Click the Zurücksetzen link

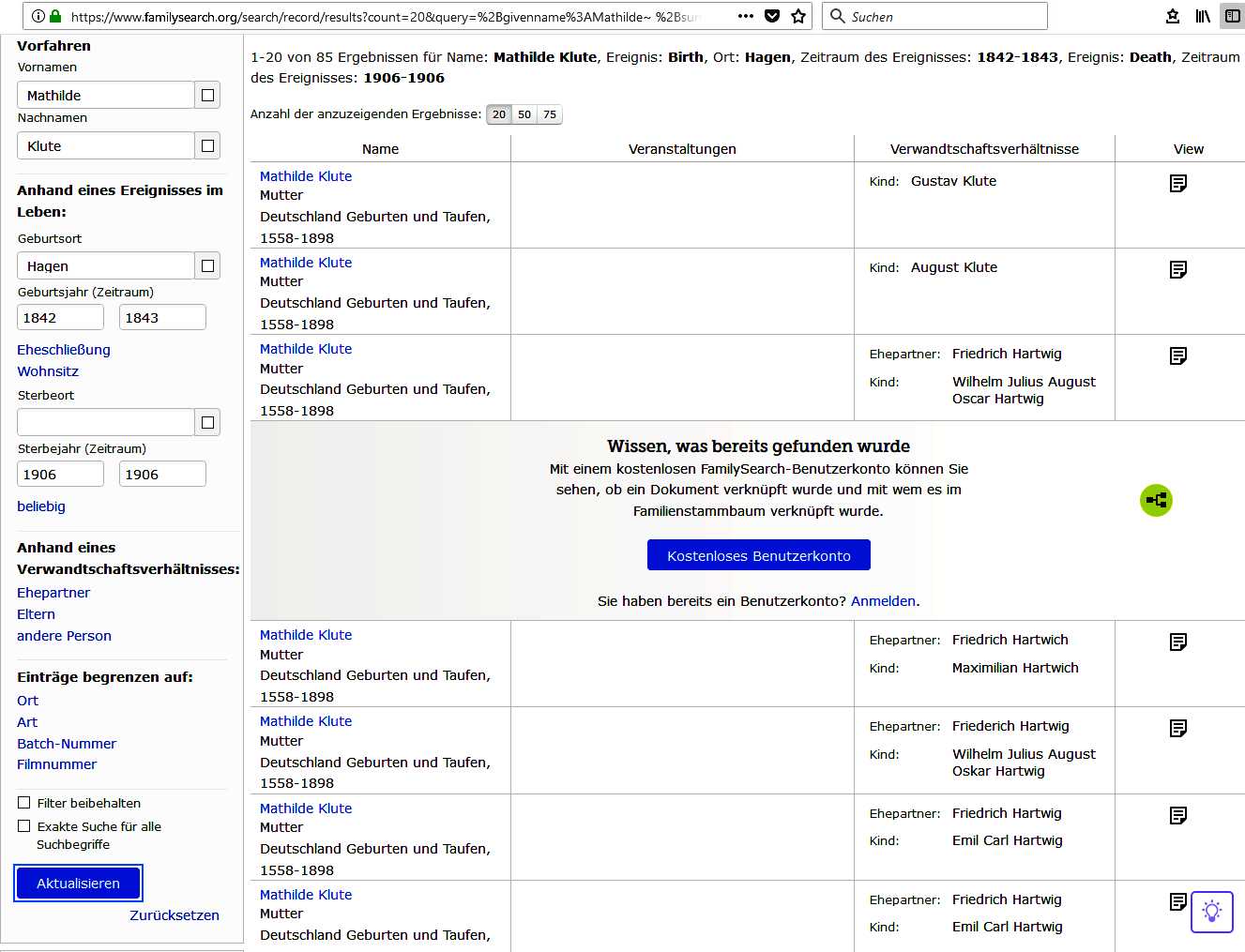coord(175,915)
